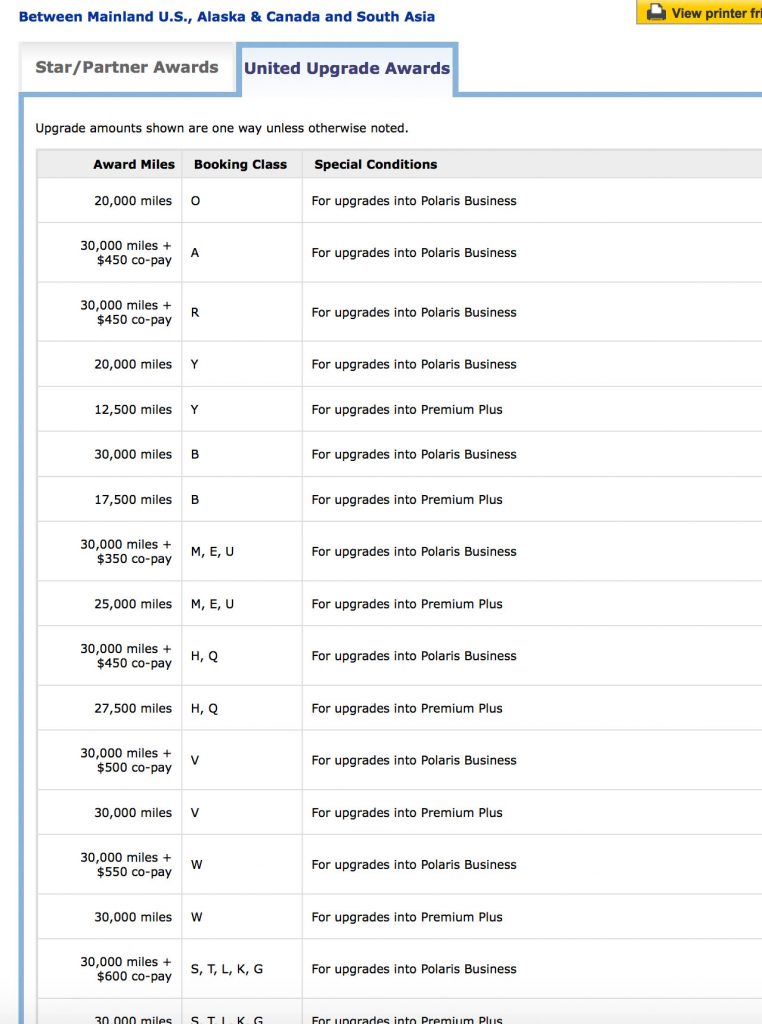Image resolution: width=762 pixels, height=1024 pixels.
Task: Click Polaris Business condition in $600 co-pay row
Action: pos(414,969)
